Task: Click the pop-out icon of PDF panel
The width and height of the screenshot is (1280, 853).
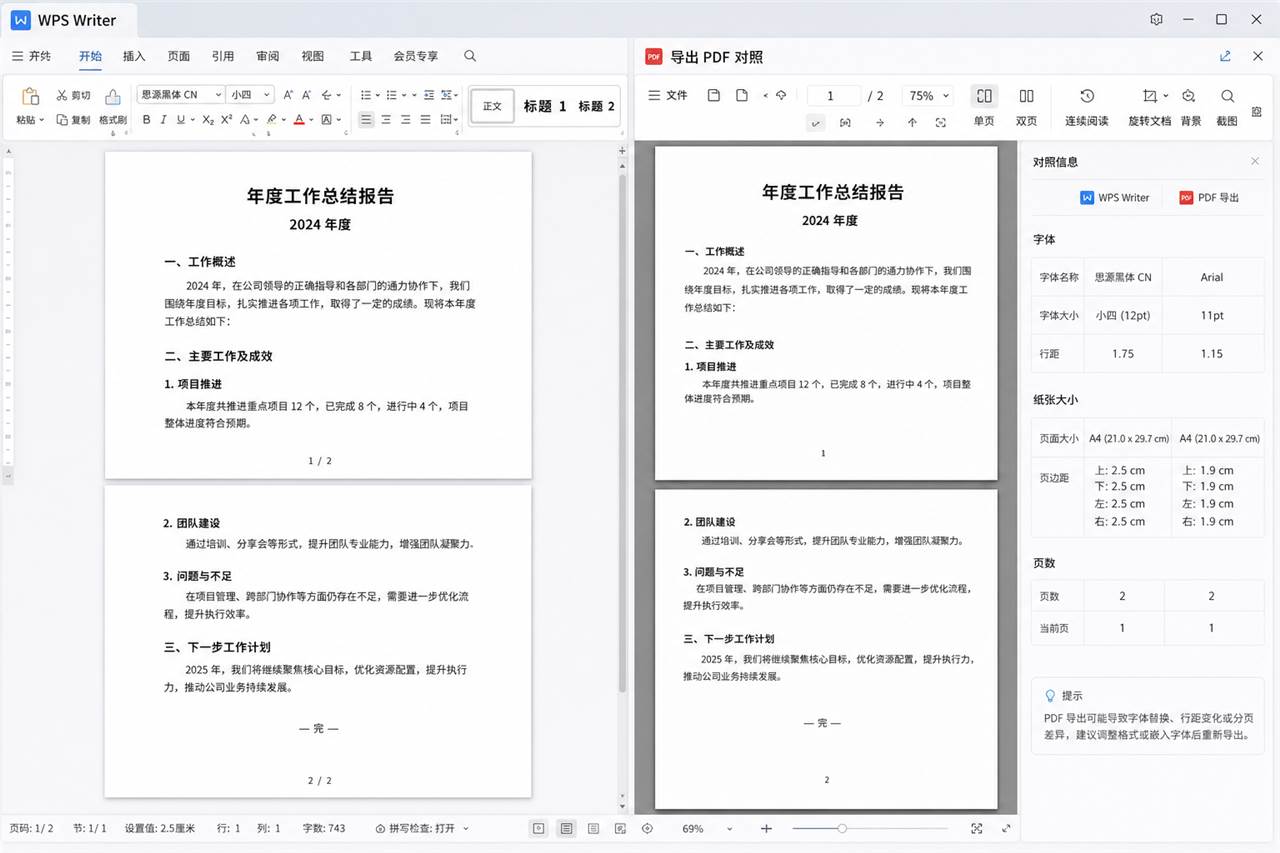Action: tap(1225, 57)
